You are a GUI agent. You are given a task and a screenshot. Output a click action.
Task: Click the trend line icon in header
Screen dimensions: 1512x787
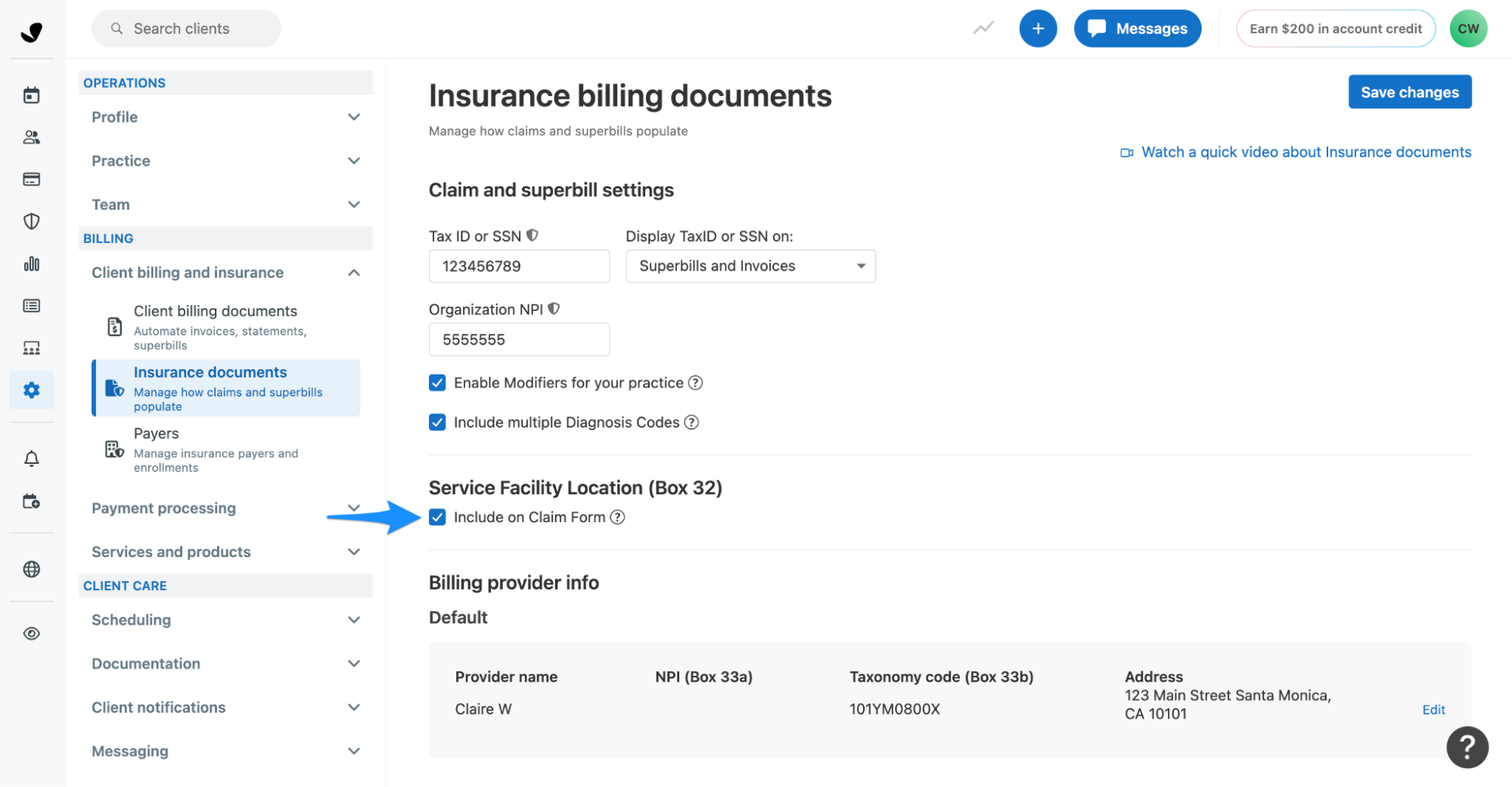click(x=983, y=29)
